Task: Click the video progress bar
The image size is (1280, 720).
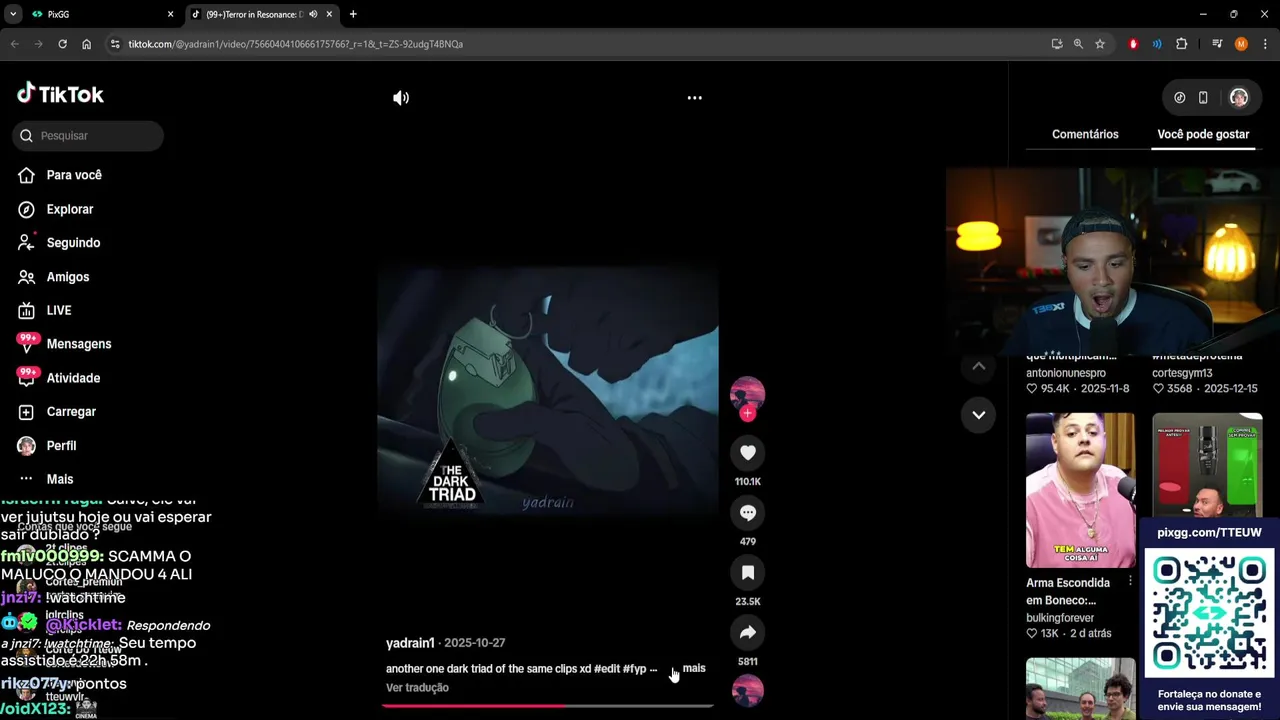Action: (x=547, y=706)
